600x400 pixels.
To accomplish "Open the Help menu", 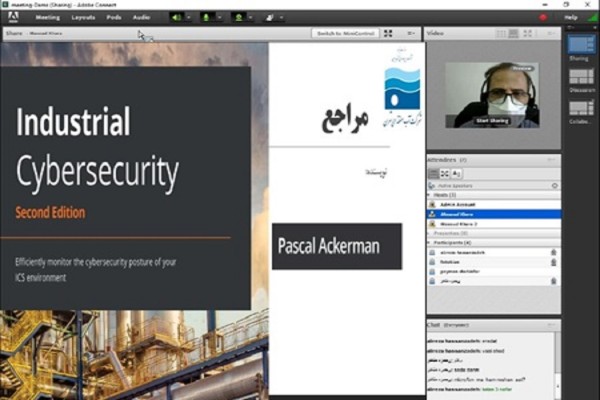I will coord(571,17).
